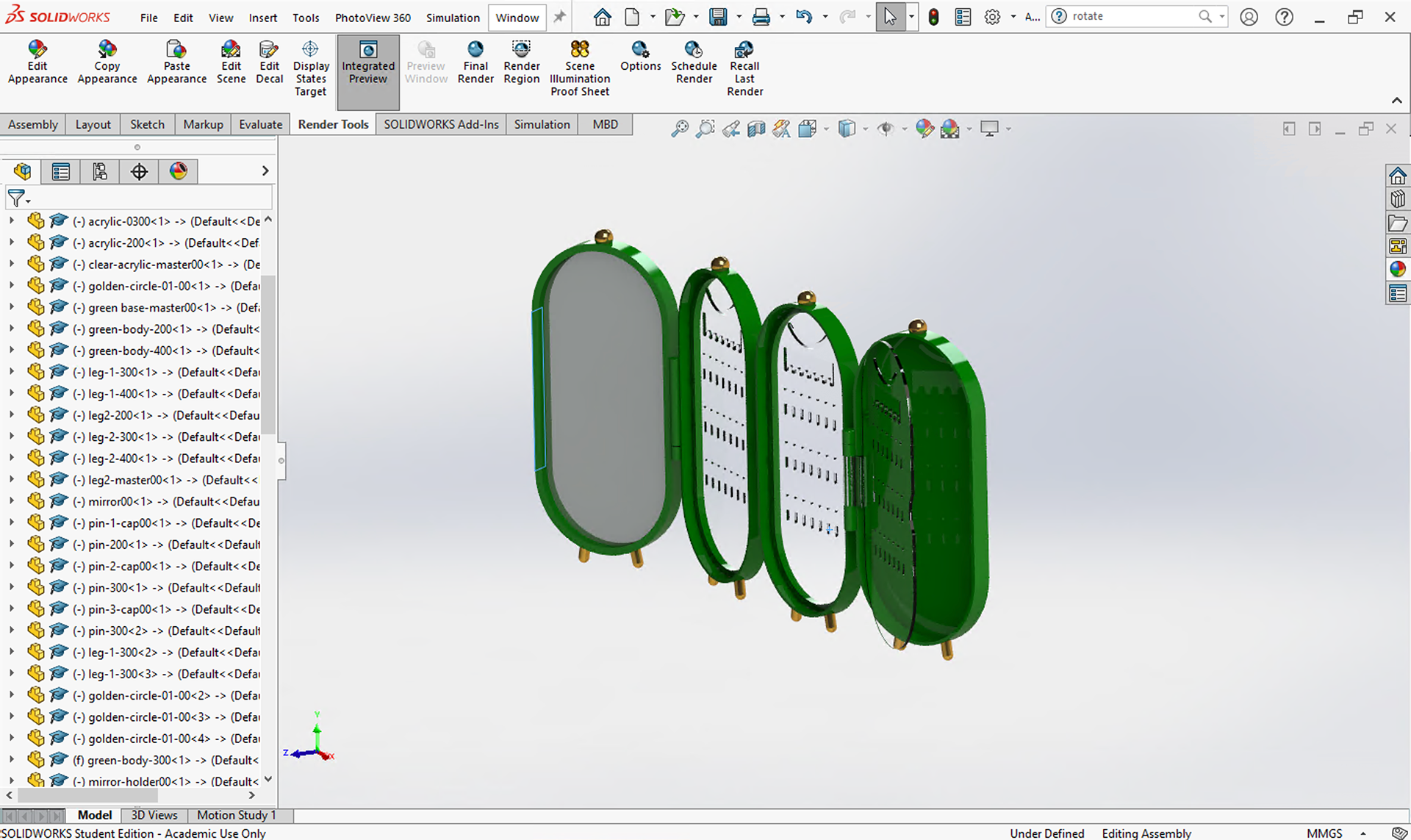The image size is (1411, 840).
Task: Launch the Edit Decal tool
Action: 270,63
